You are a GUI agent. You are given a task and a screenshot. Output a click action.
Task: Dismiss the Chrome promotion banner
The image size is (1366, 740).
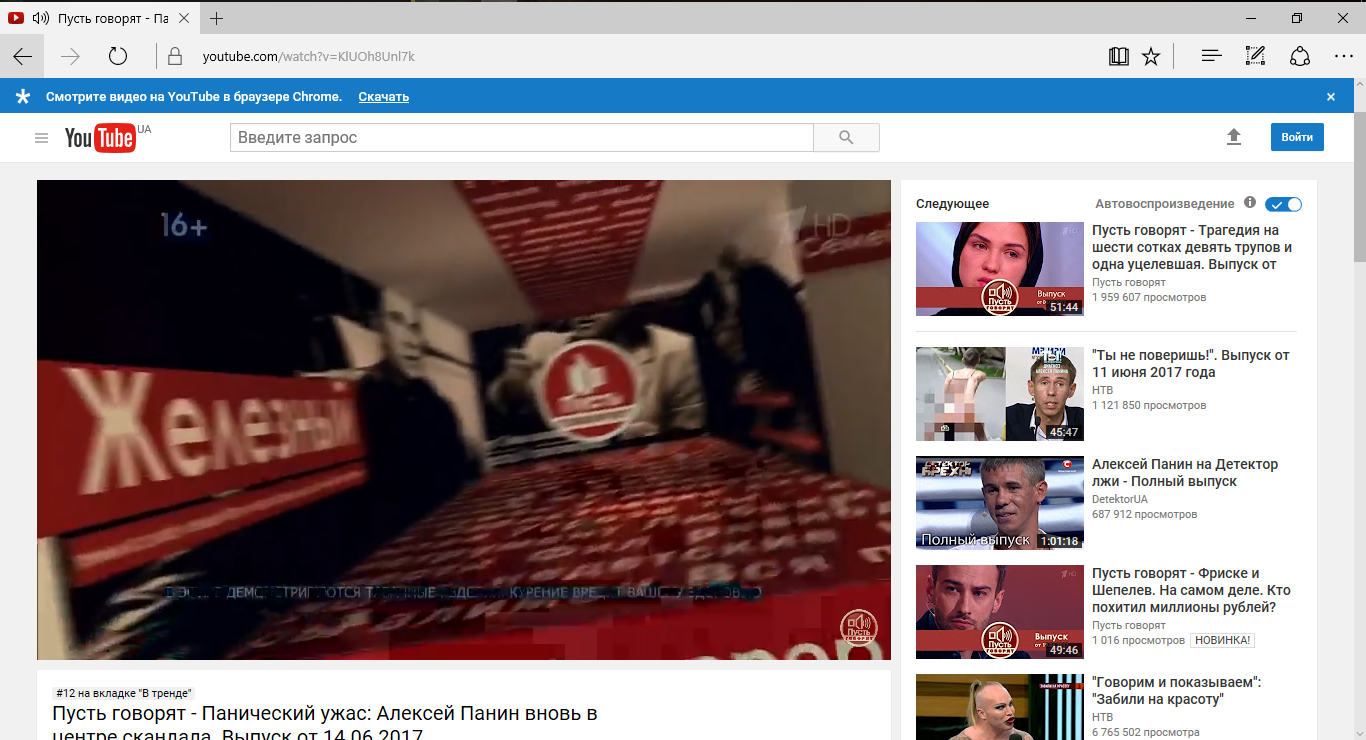pyautogui.click(x=1331, y=96)
